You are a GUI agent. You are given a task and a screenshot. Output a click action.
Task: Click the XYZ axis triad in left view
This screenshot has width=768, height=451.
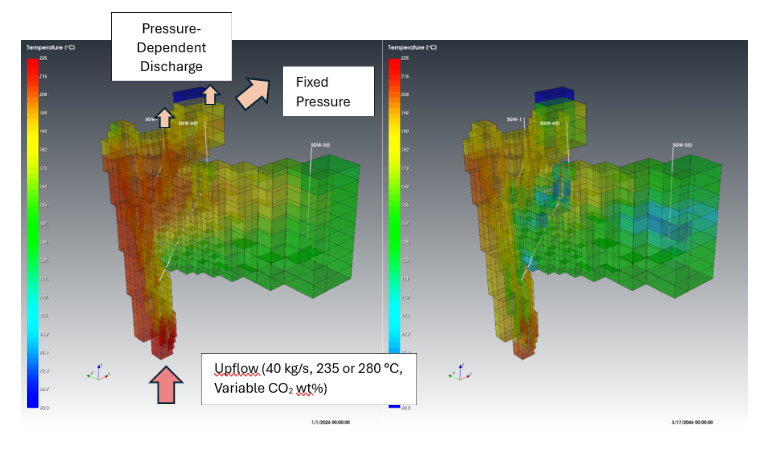point(95,371)
